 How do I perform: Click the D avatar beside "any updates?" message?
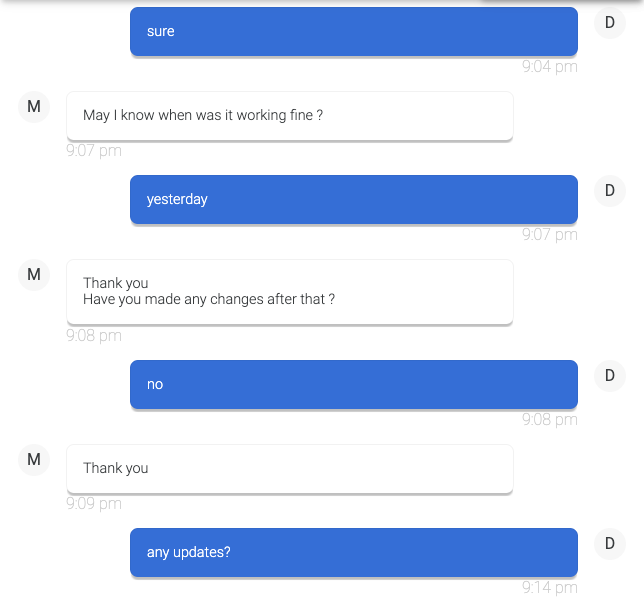click(x=610, y=543)
